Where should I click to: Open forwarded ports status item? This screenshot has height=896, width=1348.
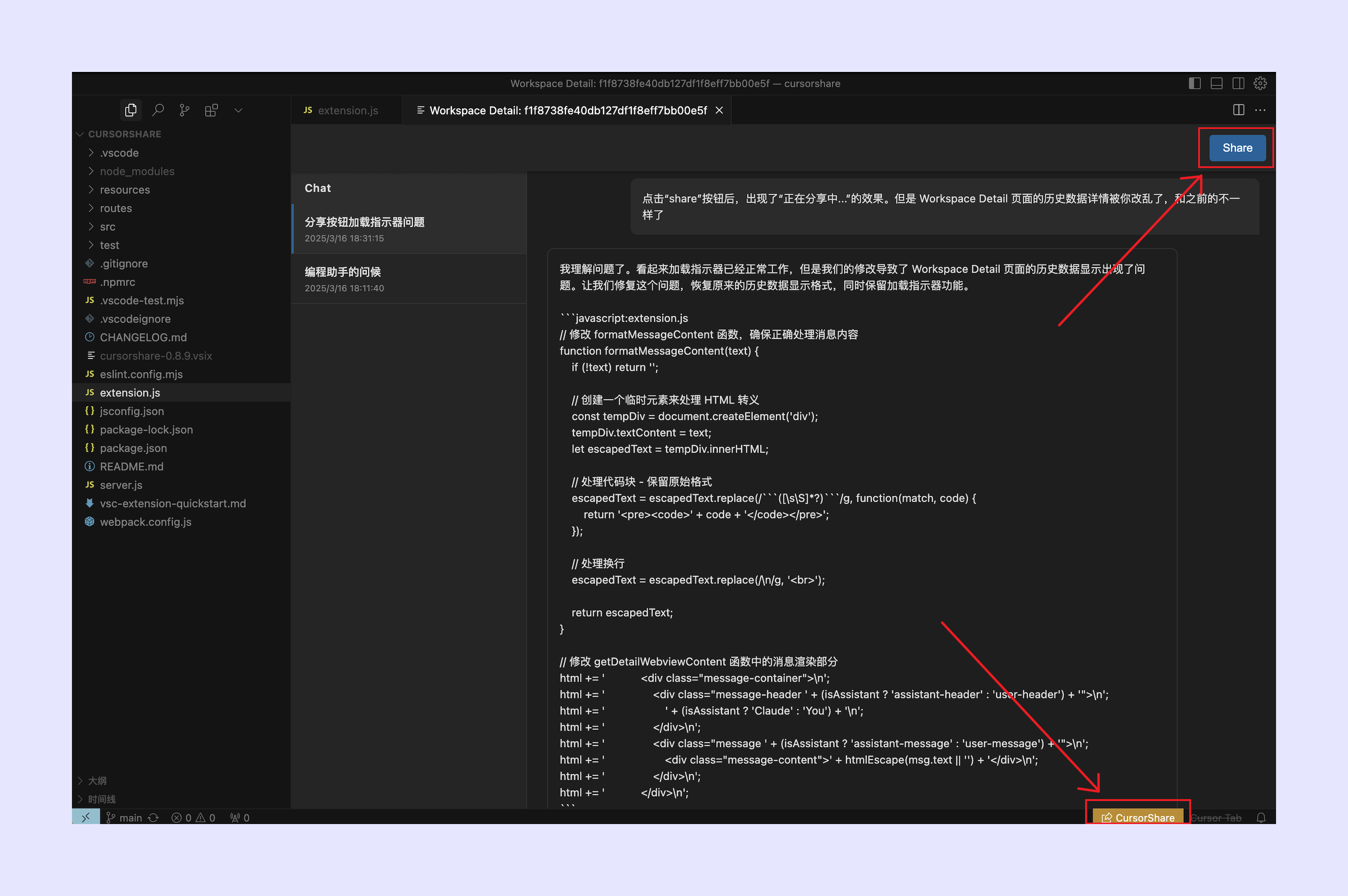239,817
